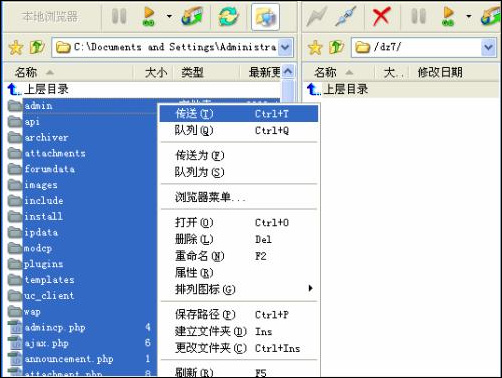Screen dimensions: 502x378
Task: Choose 属性(R) from context menu
Action: (239, 273)
